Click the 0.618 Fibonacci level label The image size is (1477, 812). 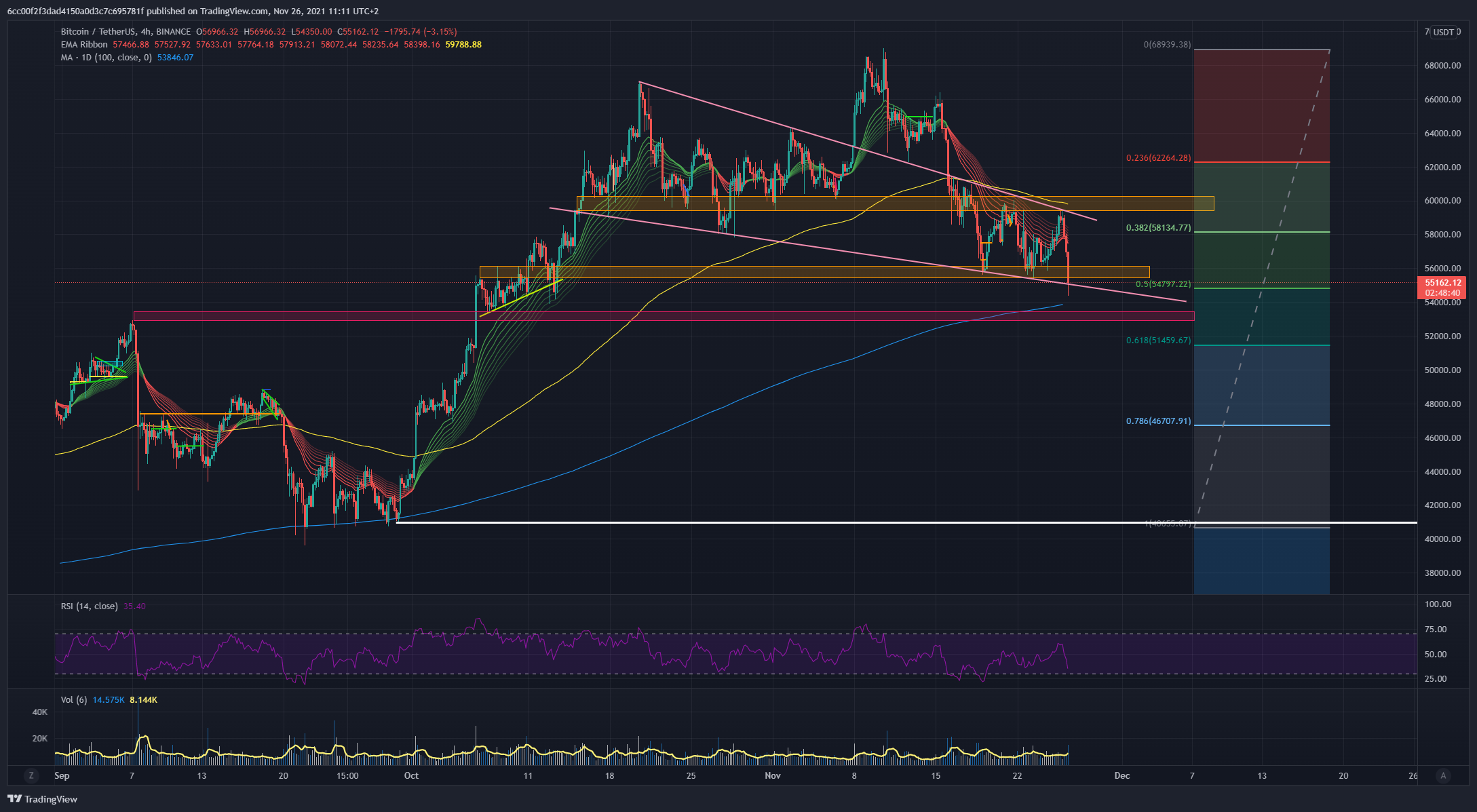pos(1159,341)
